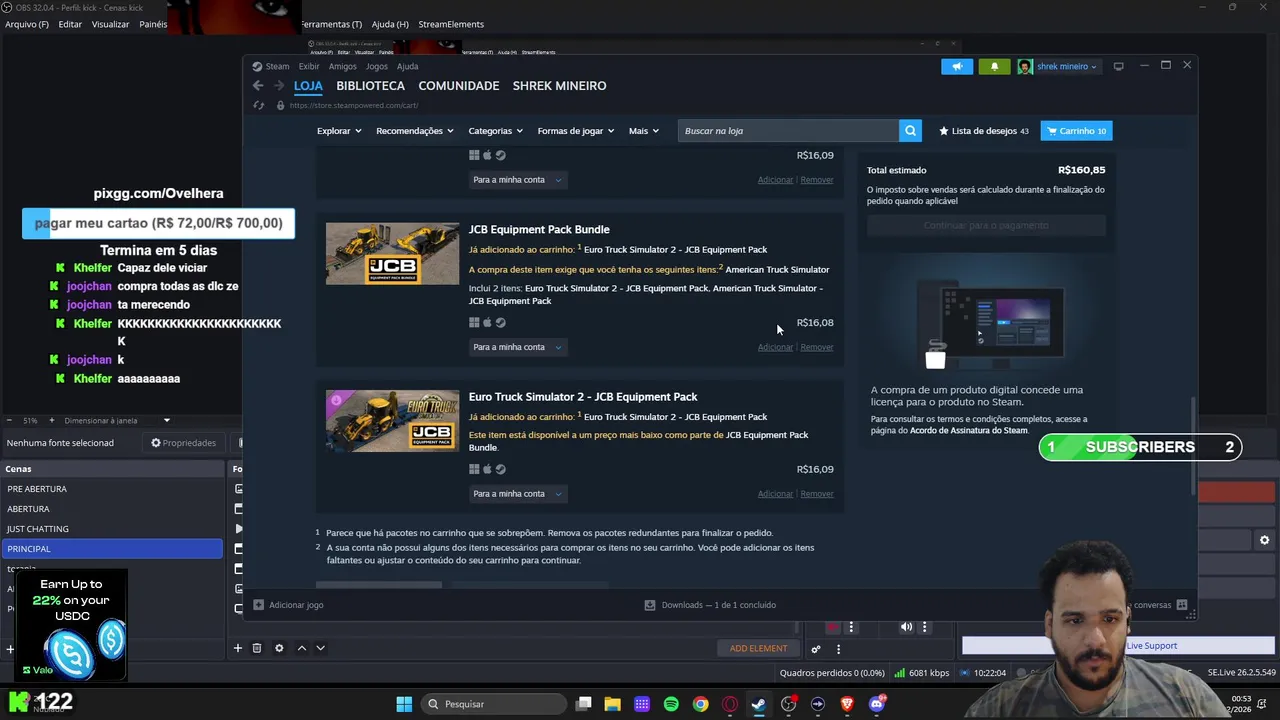Expand Formas de jogar menu

click(576, 131)
